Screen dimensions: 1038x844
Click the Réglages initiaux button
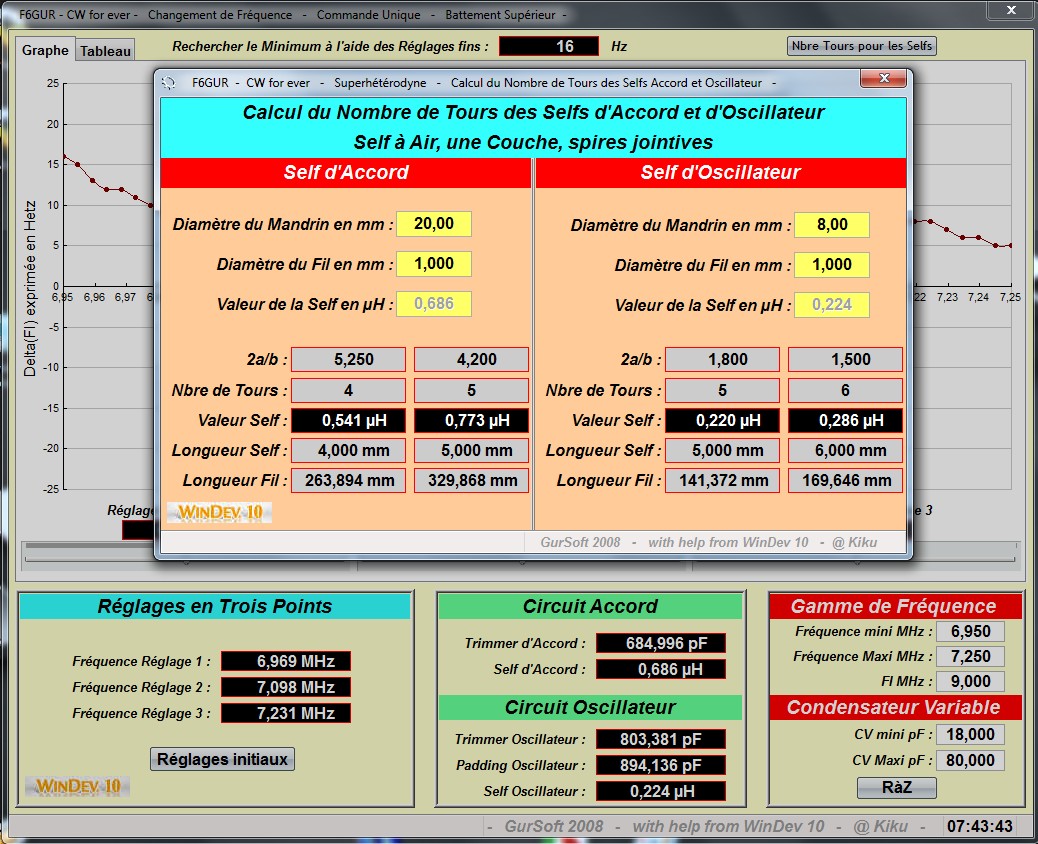point(223,759)
